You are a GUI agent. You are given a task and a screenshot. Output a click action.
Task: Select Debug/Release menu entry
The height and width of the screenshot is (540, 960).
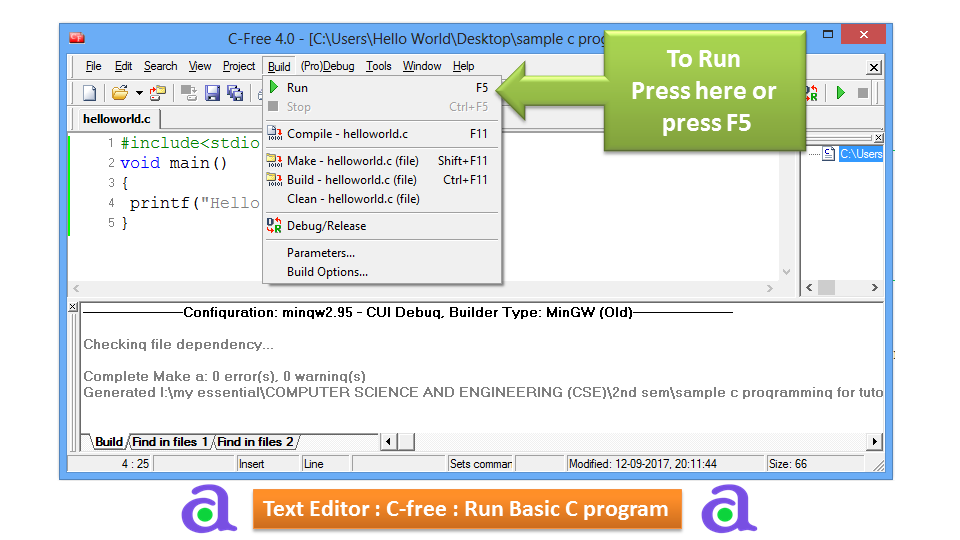[x=383, y=225]
